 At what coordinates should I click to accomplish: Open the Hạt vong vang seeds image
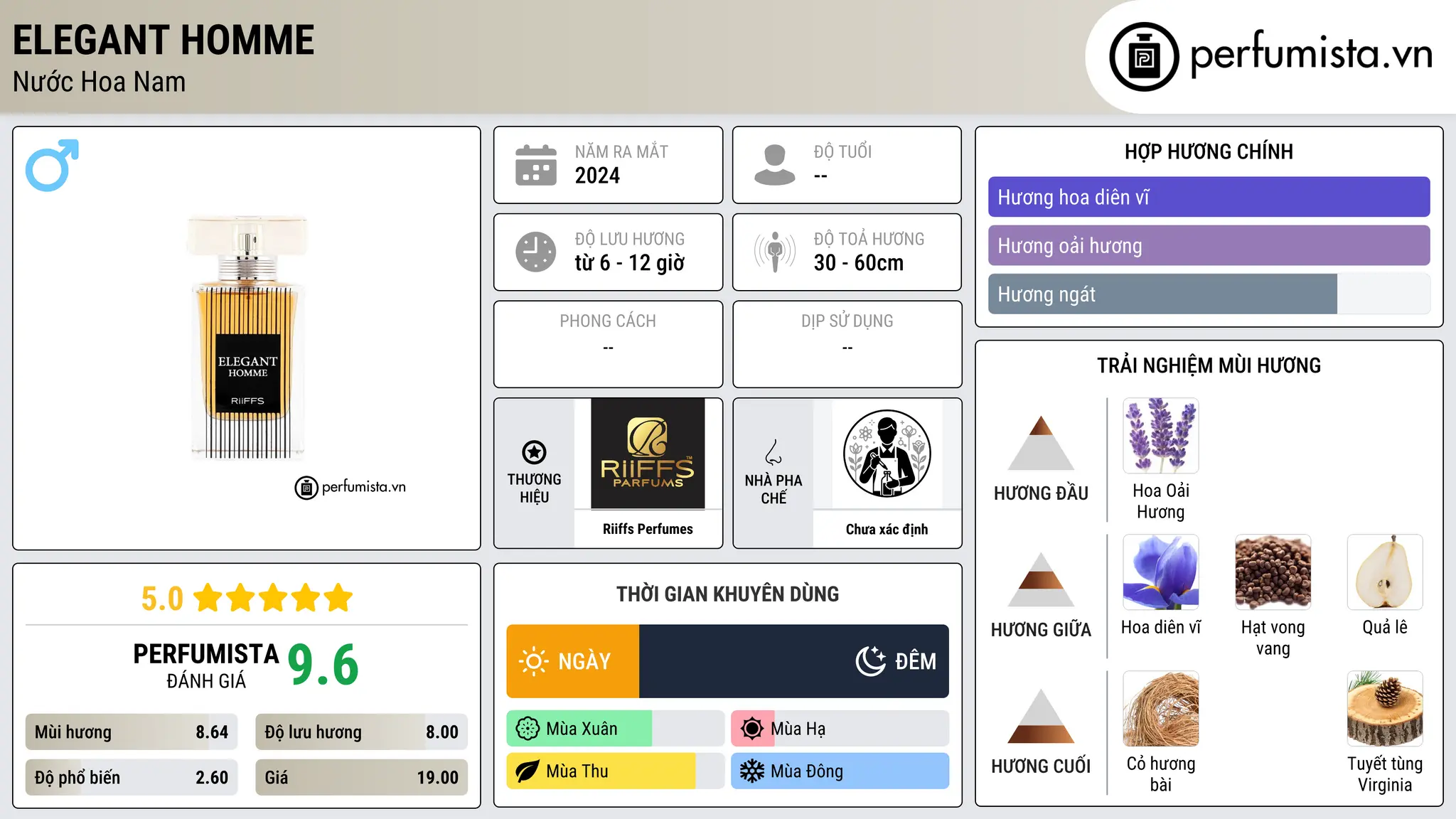tap(1273, 572)
